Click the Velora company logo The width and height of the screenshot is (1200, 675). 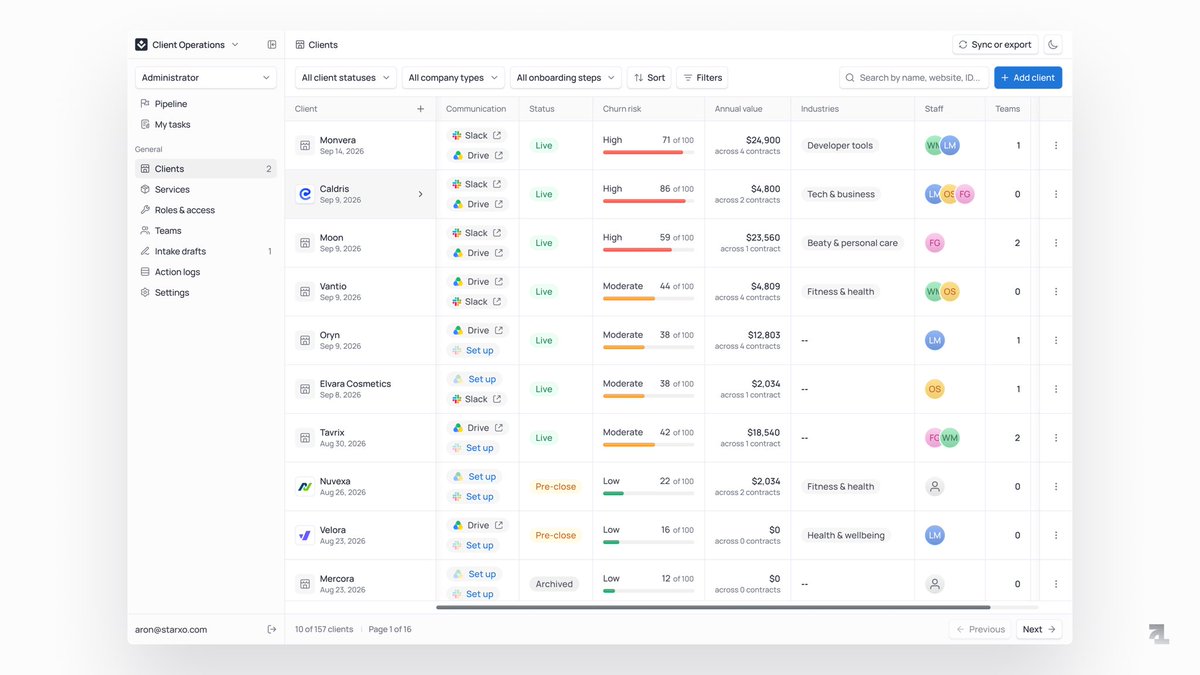305,535
